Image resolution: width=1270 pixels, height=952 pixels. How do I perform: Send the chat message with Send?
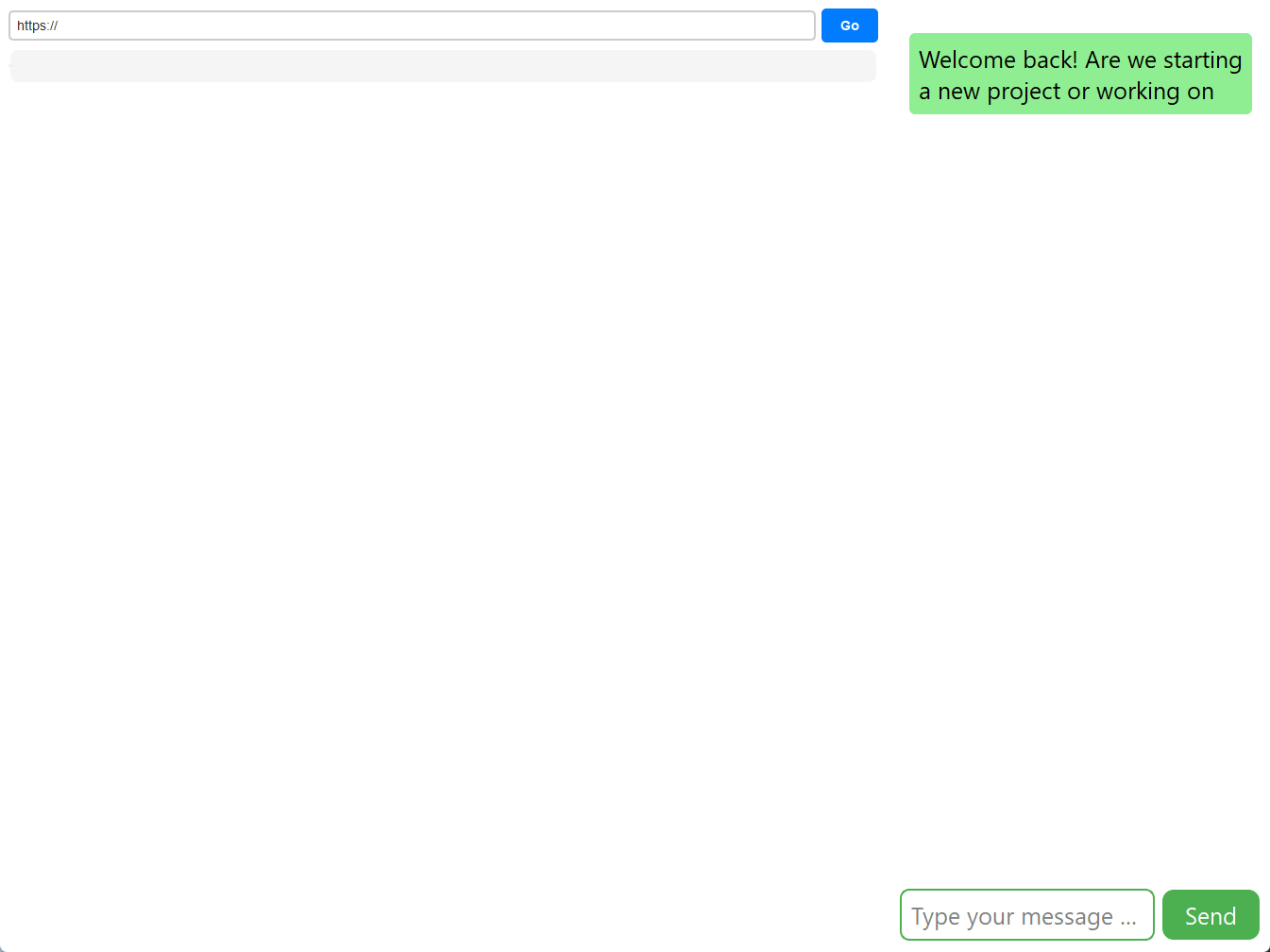pos(1210,915)
